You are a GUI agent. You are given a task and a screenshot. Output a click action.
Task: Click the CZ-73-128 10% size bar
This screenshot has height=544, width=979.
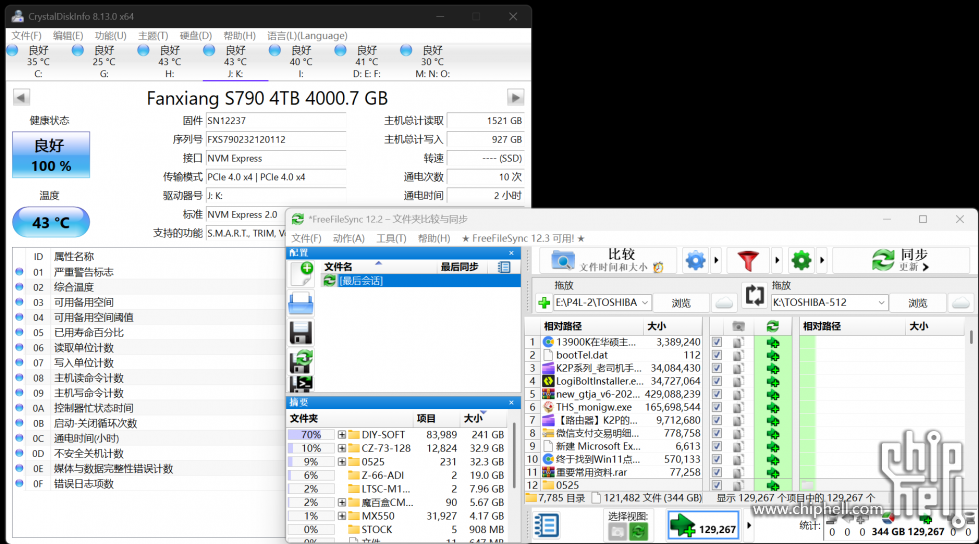point(311,448)
